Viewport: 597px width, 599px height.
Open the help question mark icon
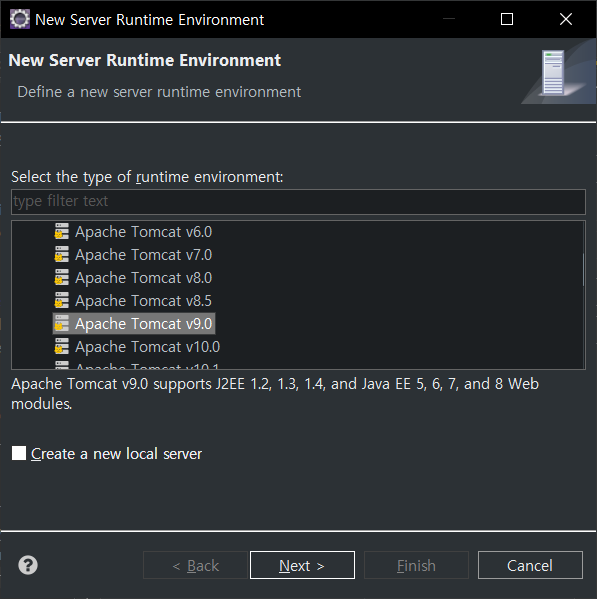pyautogui.click(x=28, y=565)
